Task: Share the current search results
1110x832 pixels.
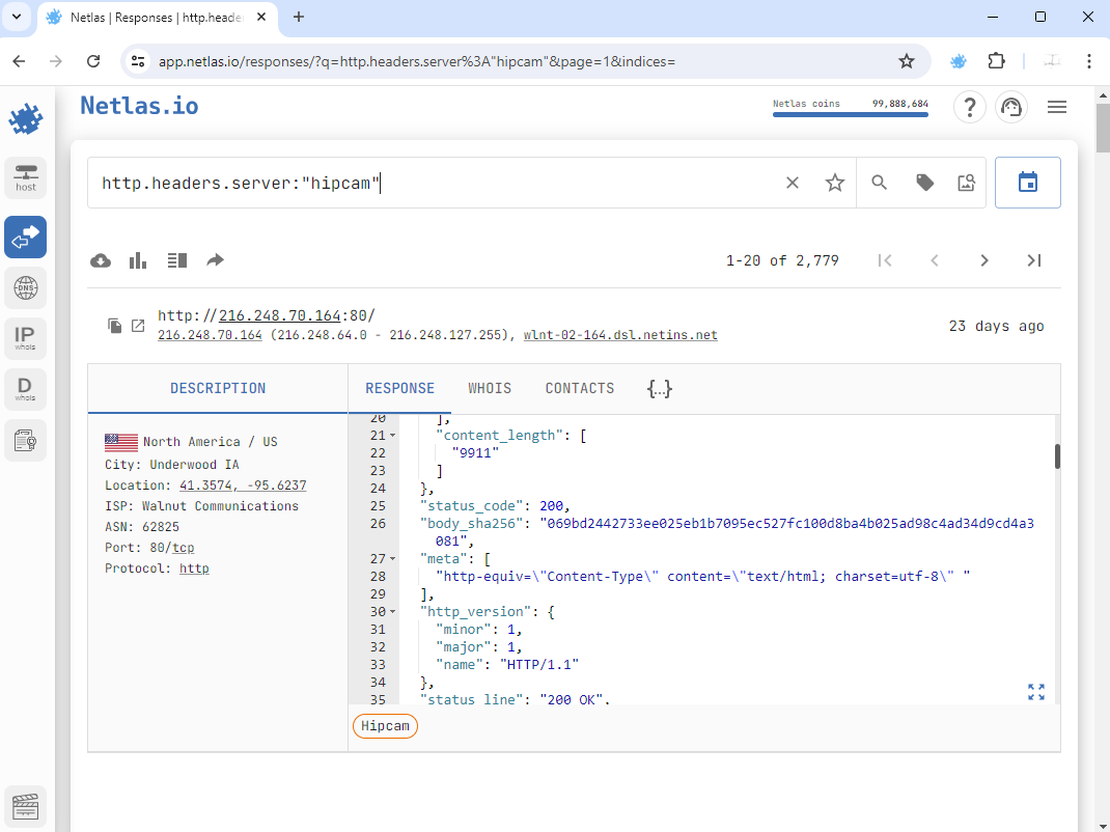Action: point(215,260)
